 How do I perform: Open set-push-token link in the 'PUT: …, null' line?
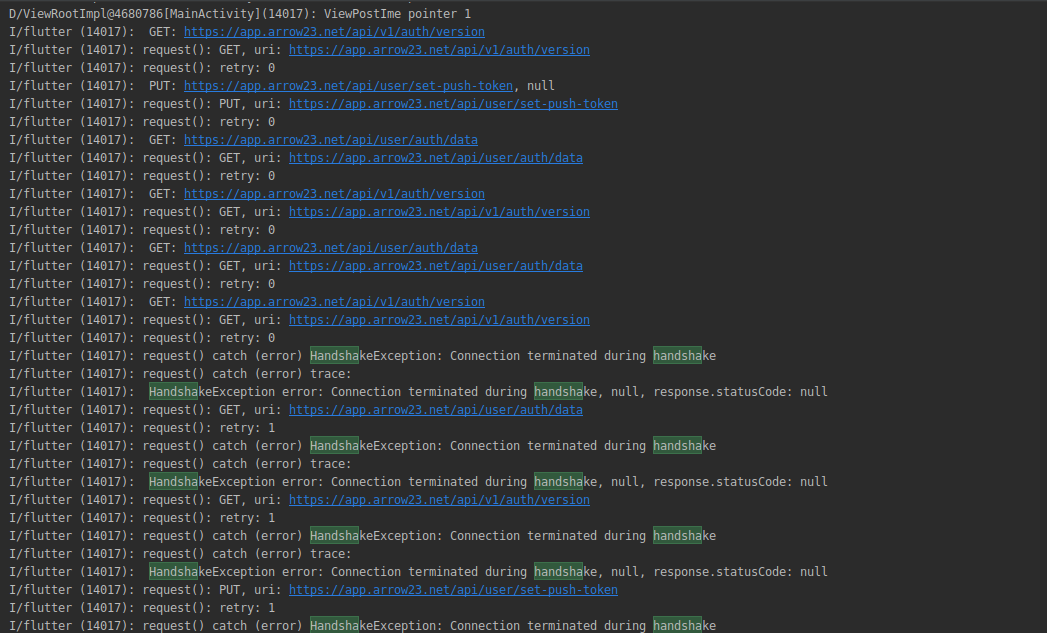tap(349, 85)
